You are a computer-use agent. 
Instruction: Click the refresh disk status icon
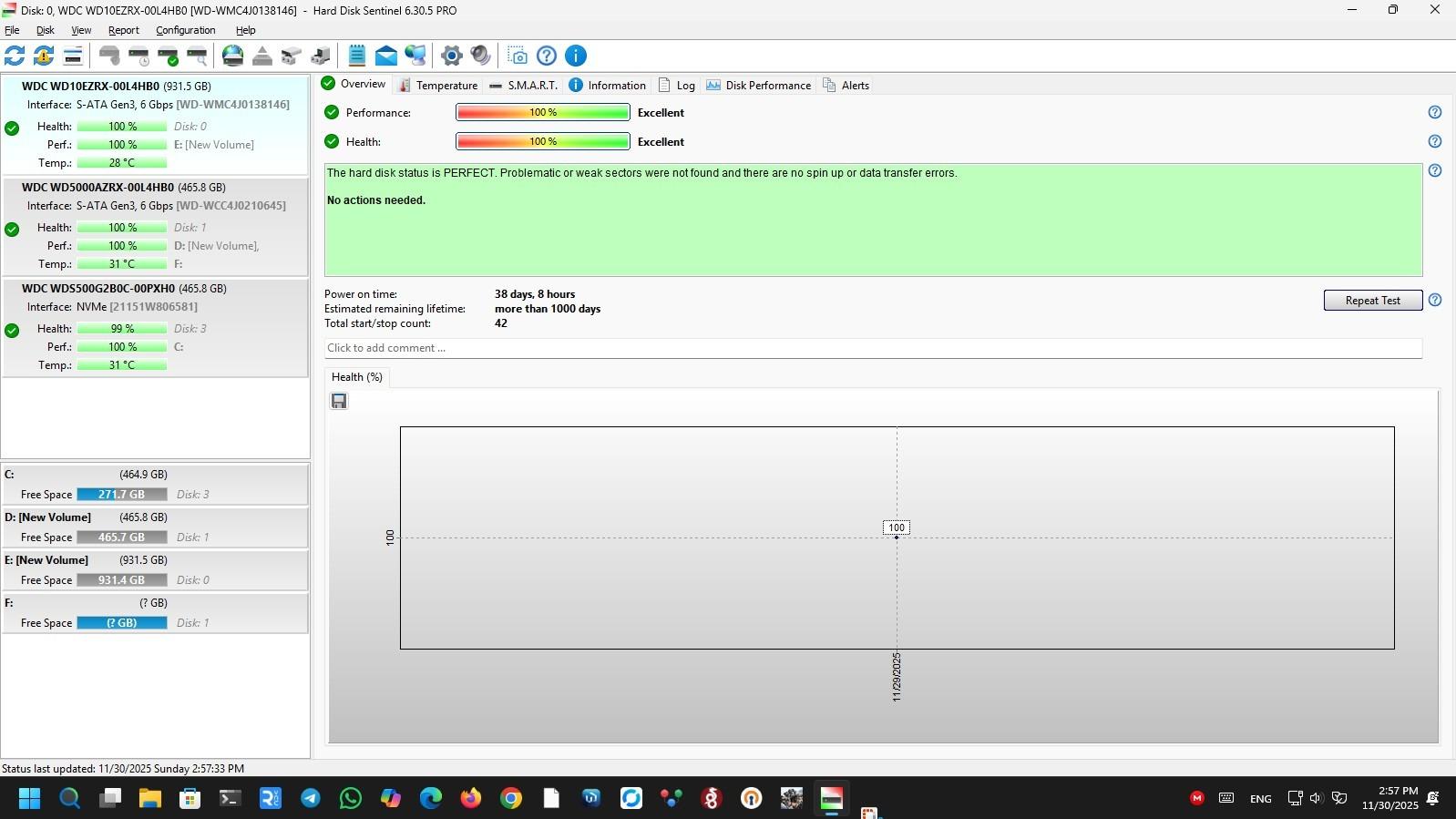(x=15, y=56)
